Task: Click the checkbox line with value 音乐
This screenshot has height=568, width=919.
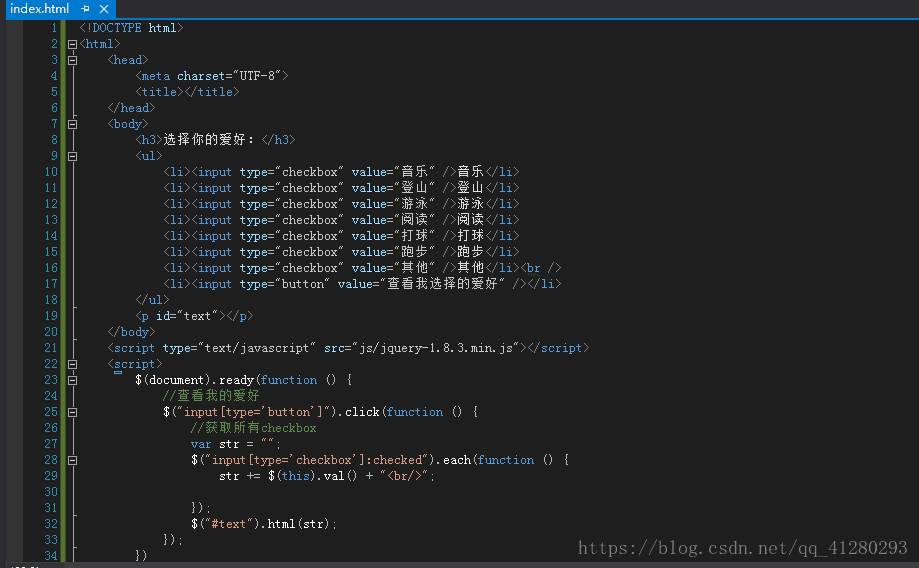Action: coord(341,172)
